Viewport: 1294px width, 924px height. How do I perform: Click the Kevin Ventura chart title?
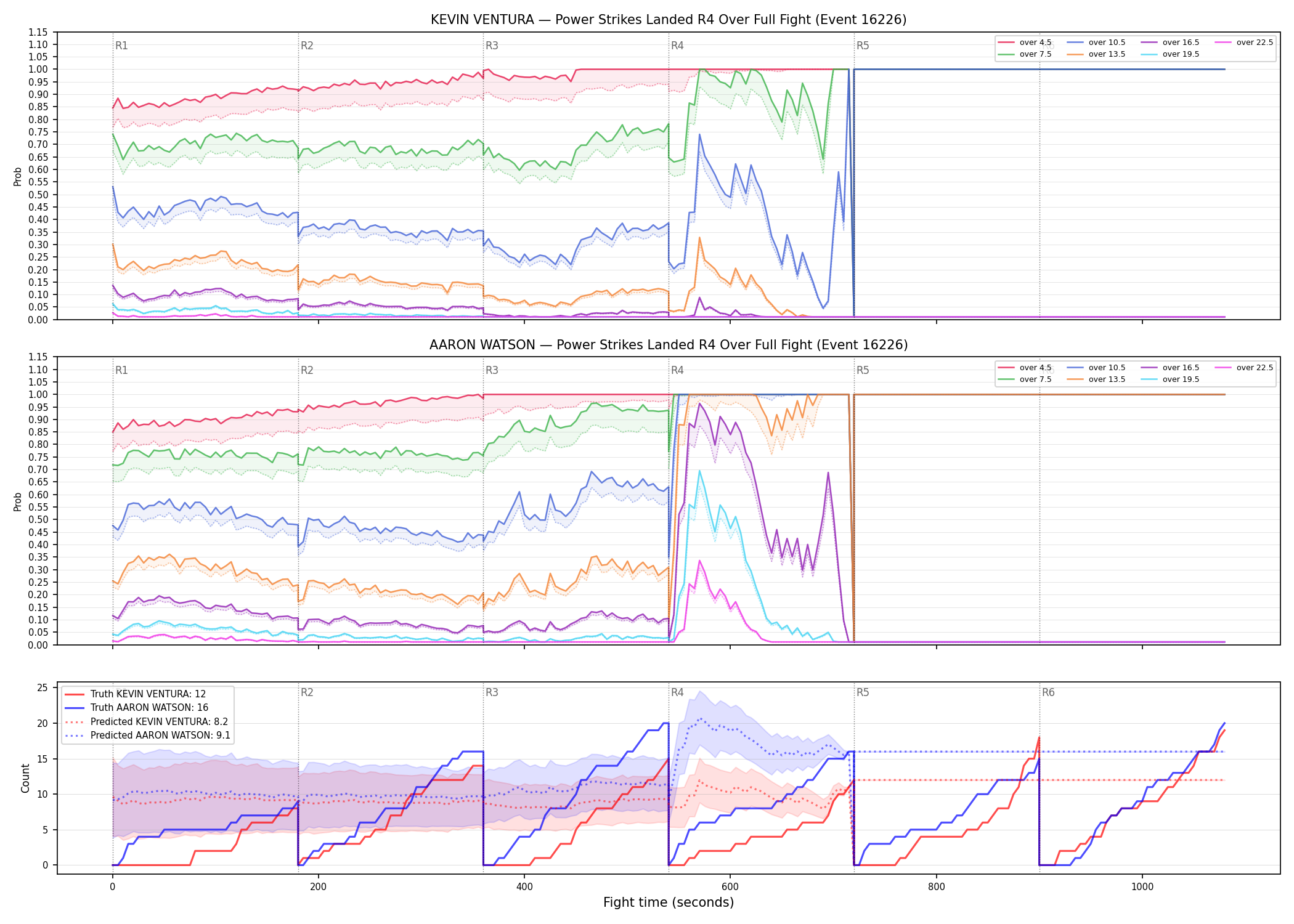click(x=669, y=20)
